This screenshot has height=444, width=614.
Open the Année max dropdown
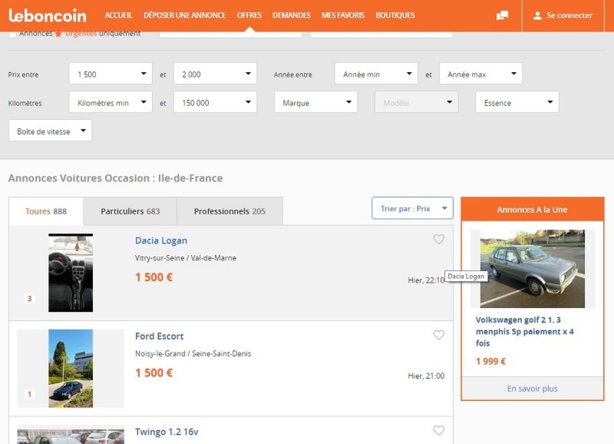tap(481, 74)
